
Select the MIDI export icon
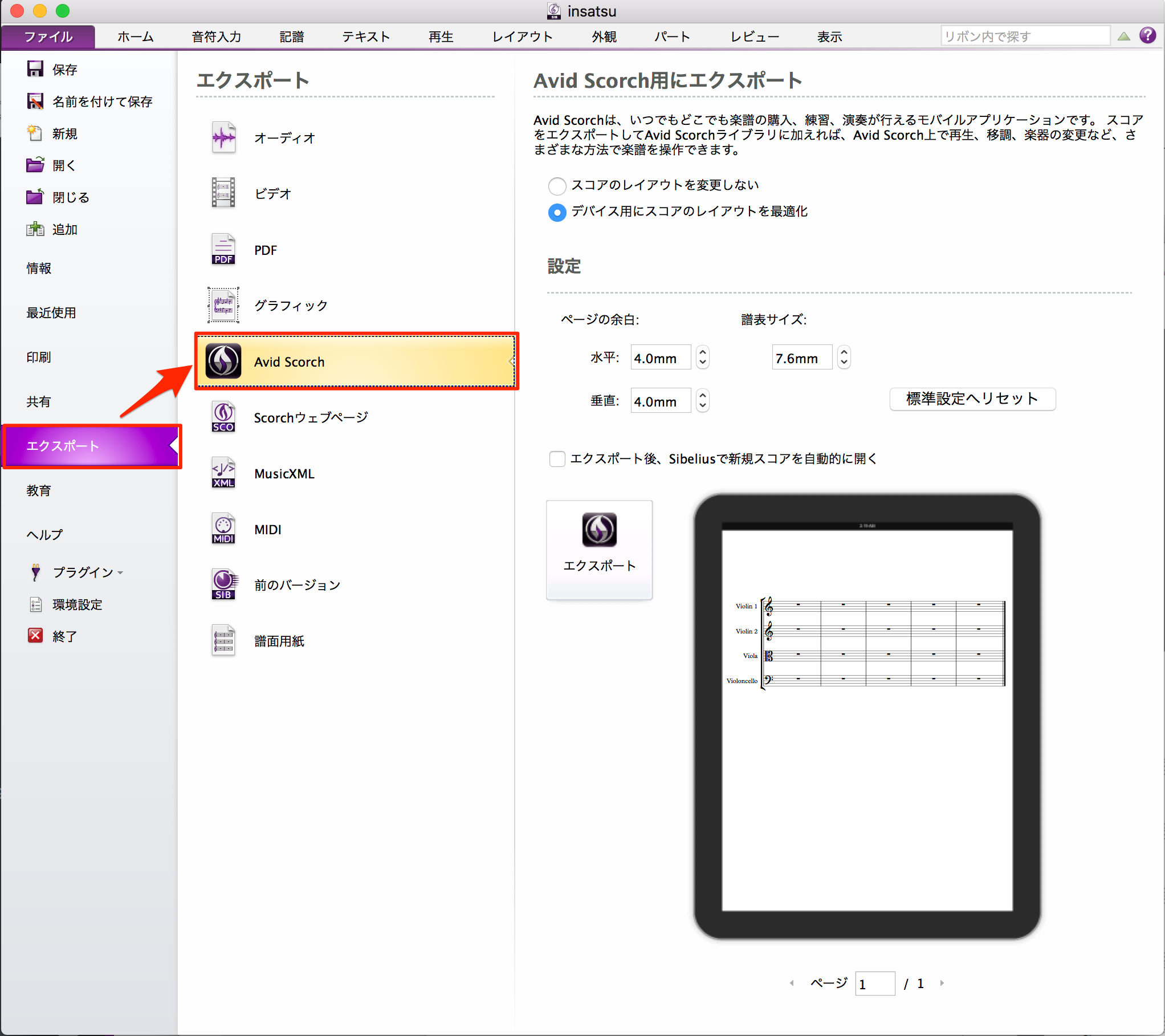223,529
